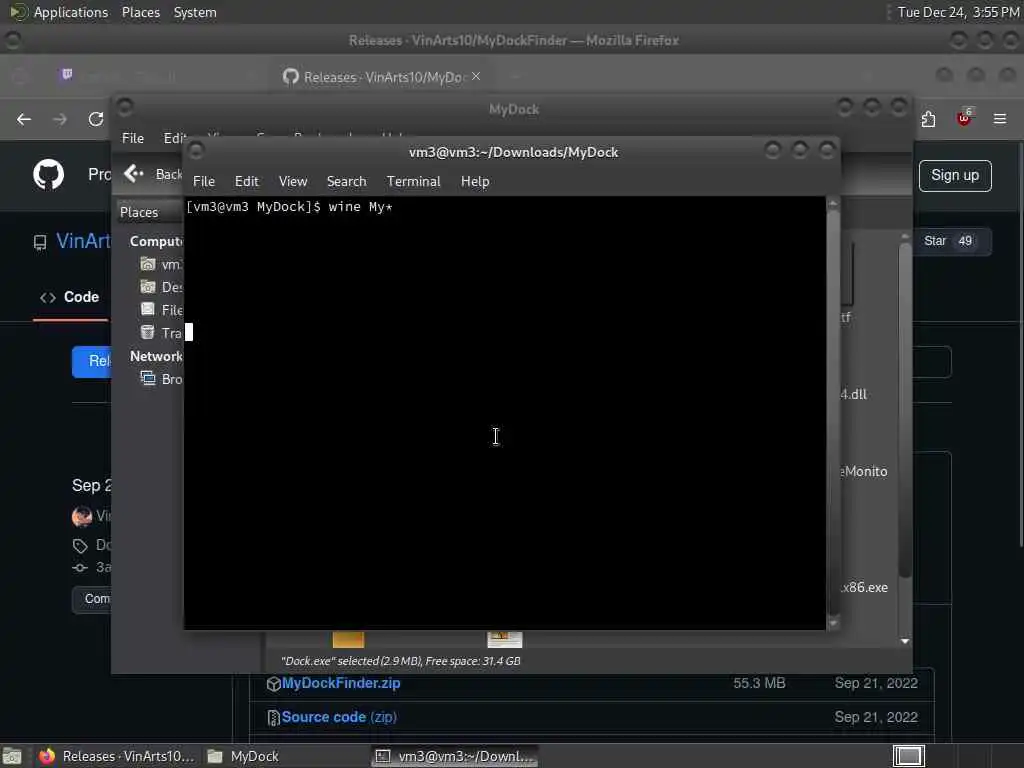This screenshot has width=1024, height=768.
Task: Click the commit icon under release date
Action: point(80,568)
